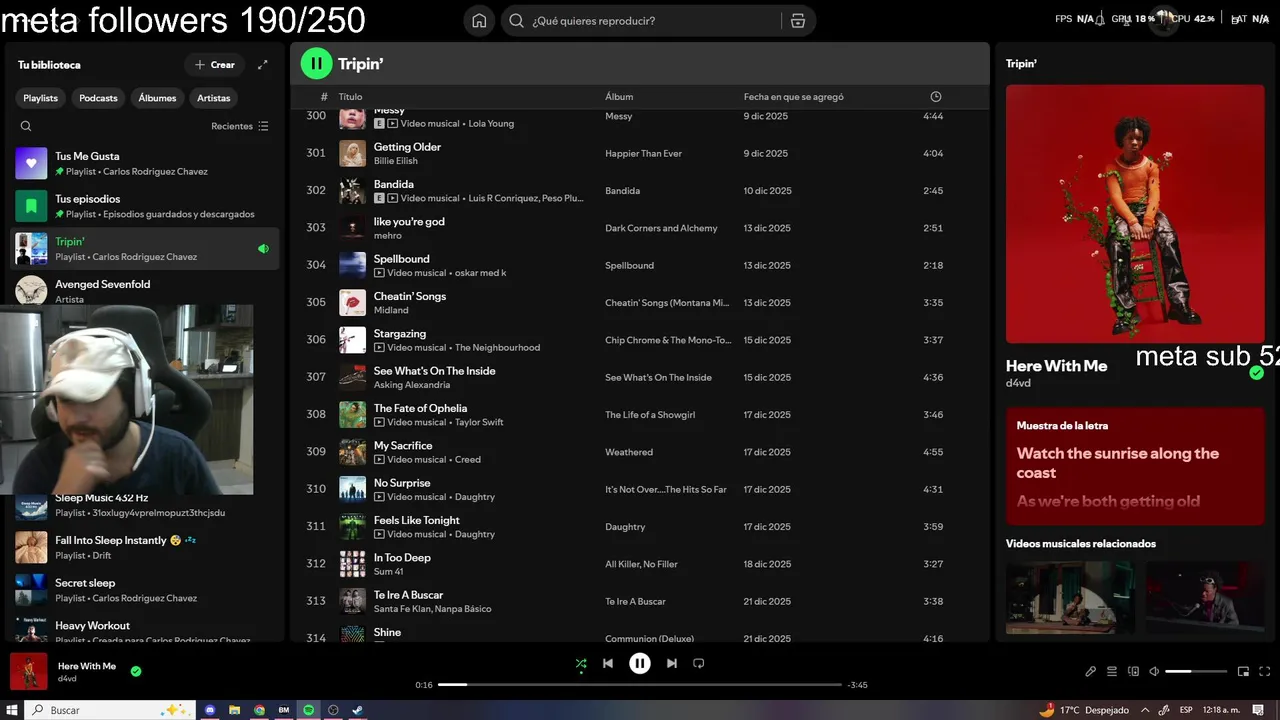
Task: Open the Weathered album link
Action: tap(629, 452)
